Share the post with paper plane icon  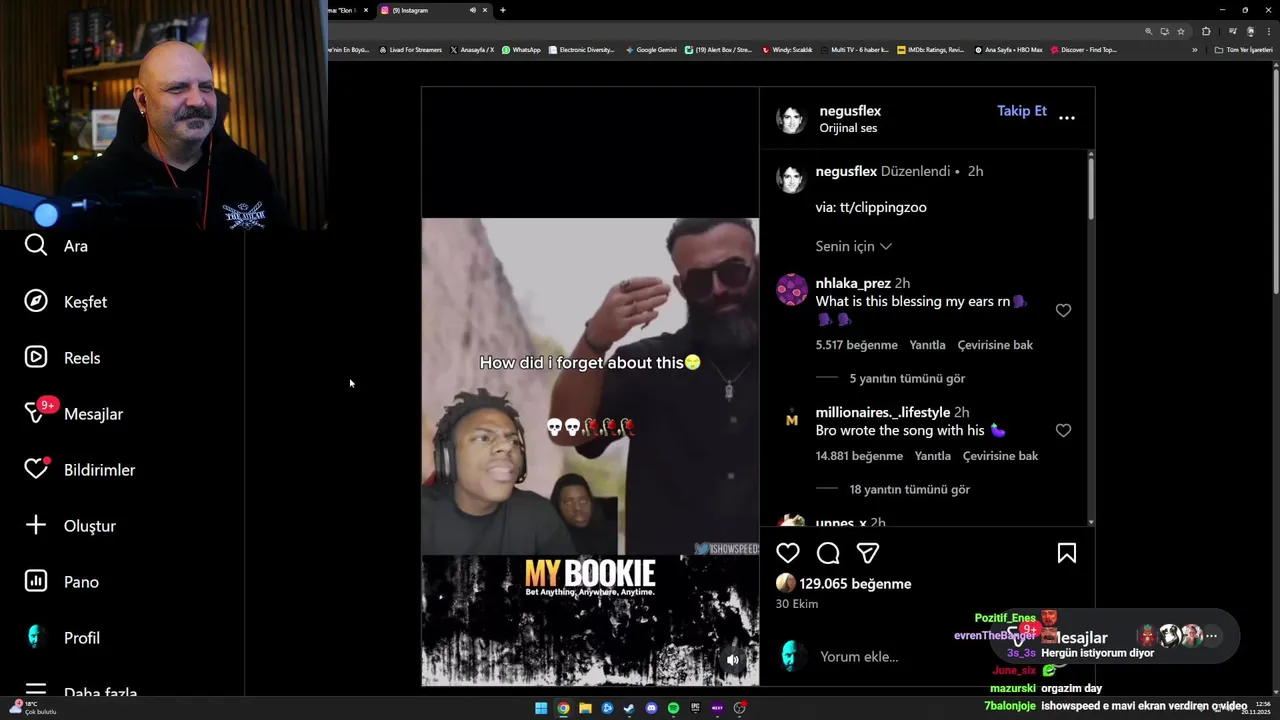[x=868, y=553]
